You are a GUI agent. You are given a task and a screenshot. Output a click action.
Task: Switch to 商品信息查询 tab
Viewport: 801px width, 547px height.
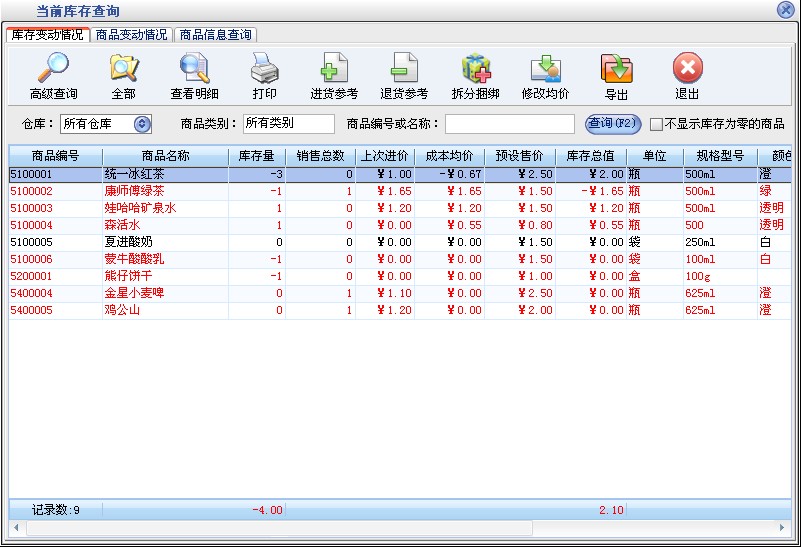tap(215, 34)
